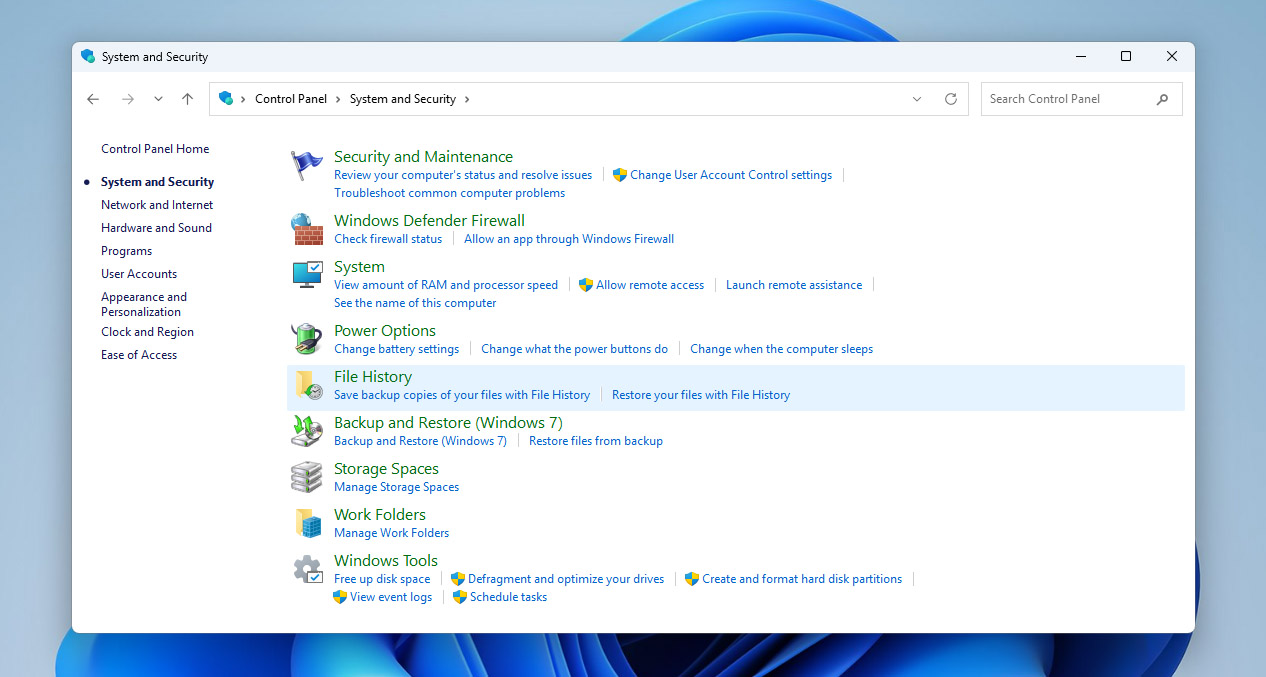Click See the name of this computer
Viewport: 1266px width, 677px height.
pyautogui.click(x=415, y=303)
